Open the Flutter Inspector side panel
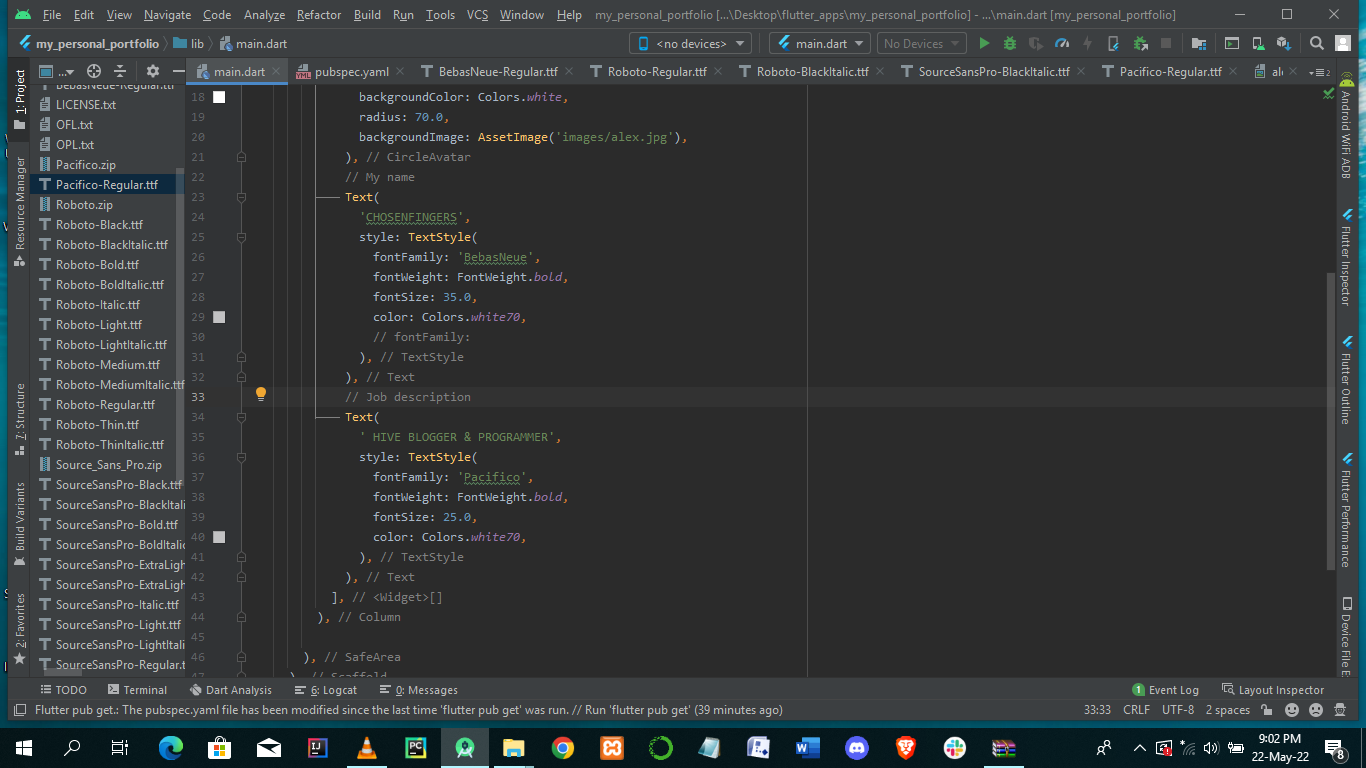 1346,257
